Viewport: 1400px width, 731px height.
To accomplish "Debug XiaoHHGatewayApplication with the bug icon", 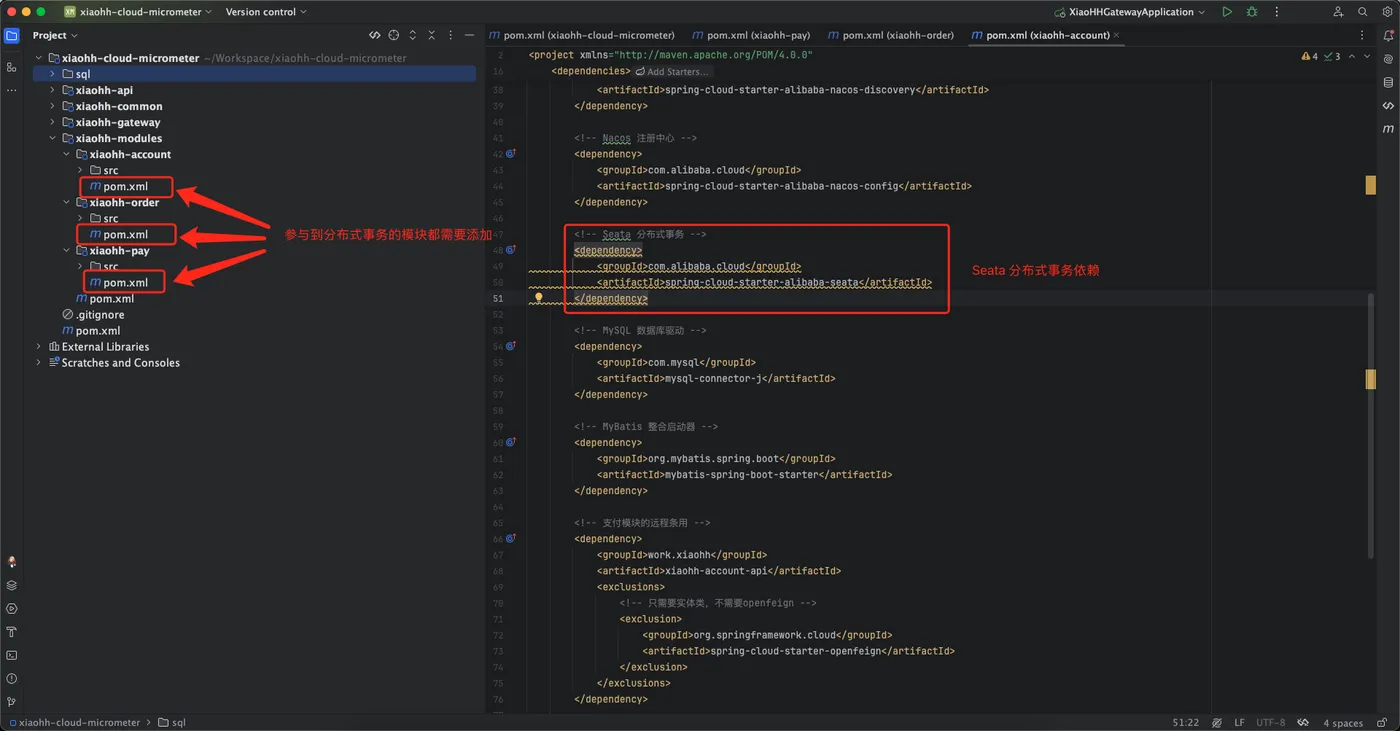I will click(1252, 12).
